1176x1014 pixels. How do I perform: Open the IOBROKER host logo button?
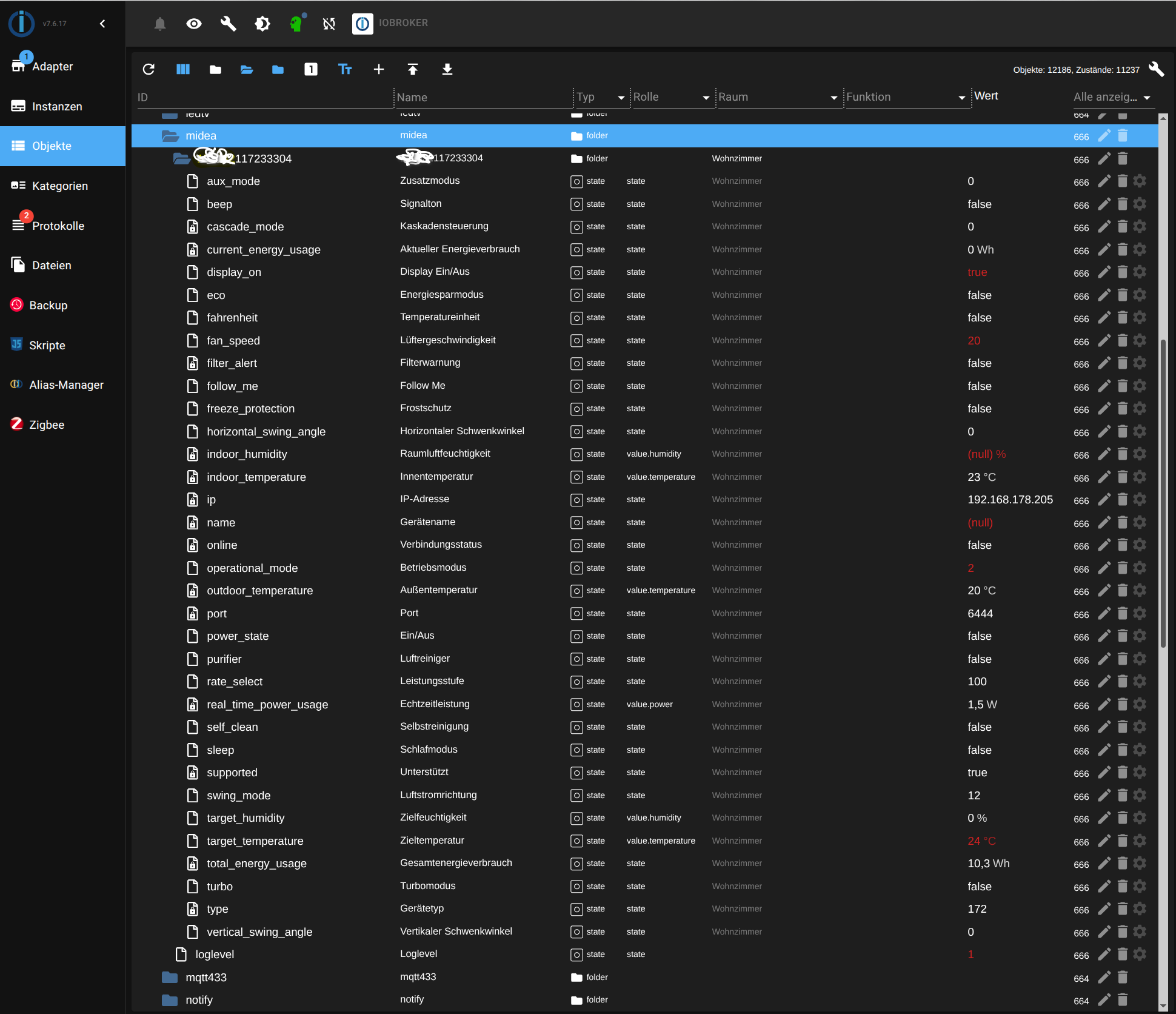[x=362, y=24]
